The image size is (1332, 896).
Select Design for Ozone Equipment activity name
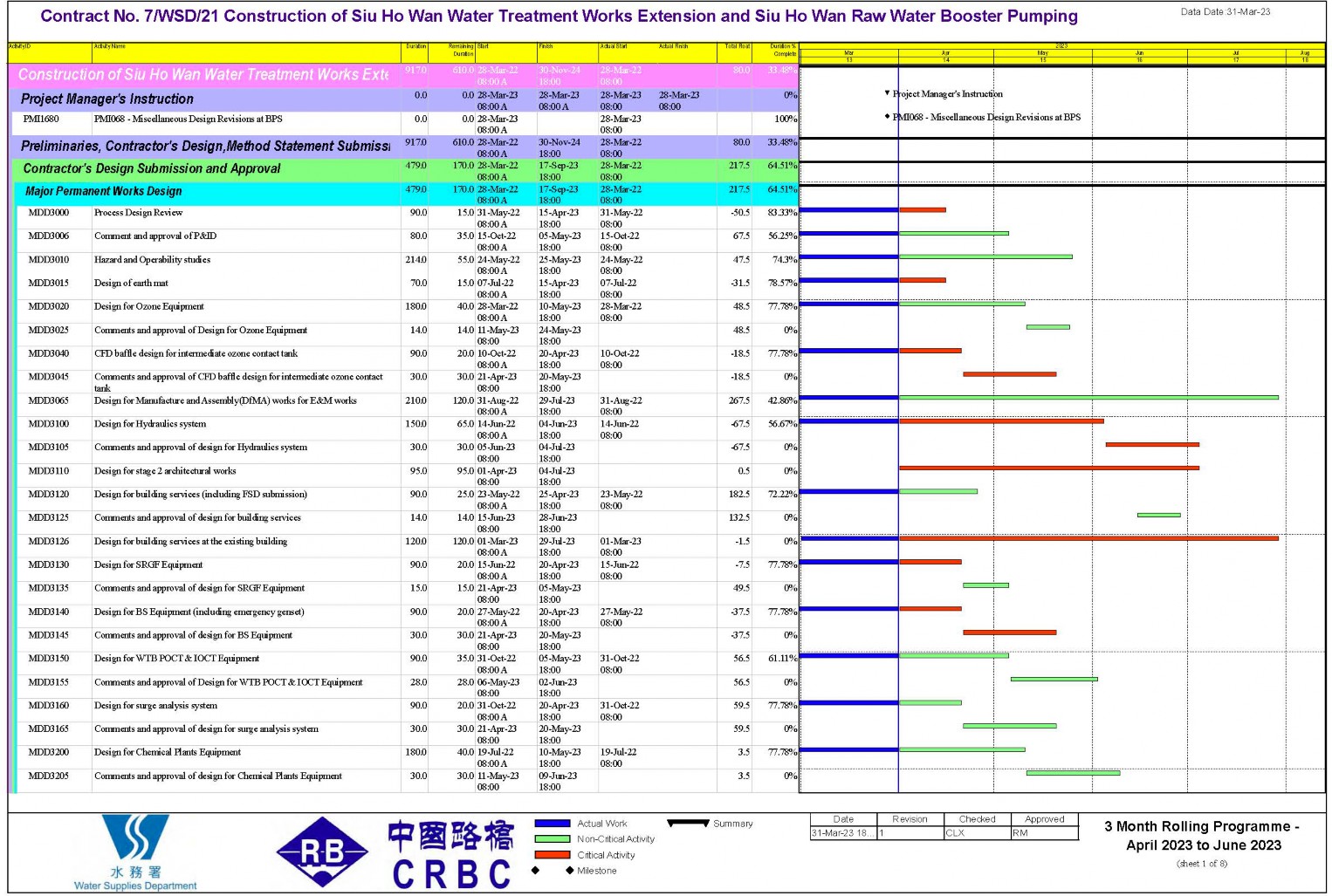(149, 307)
